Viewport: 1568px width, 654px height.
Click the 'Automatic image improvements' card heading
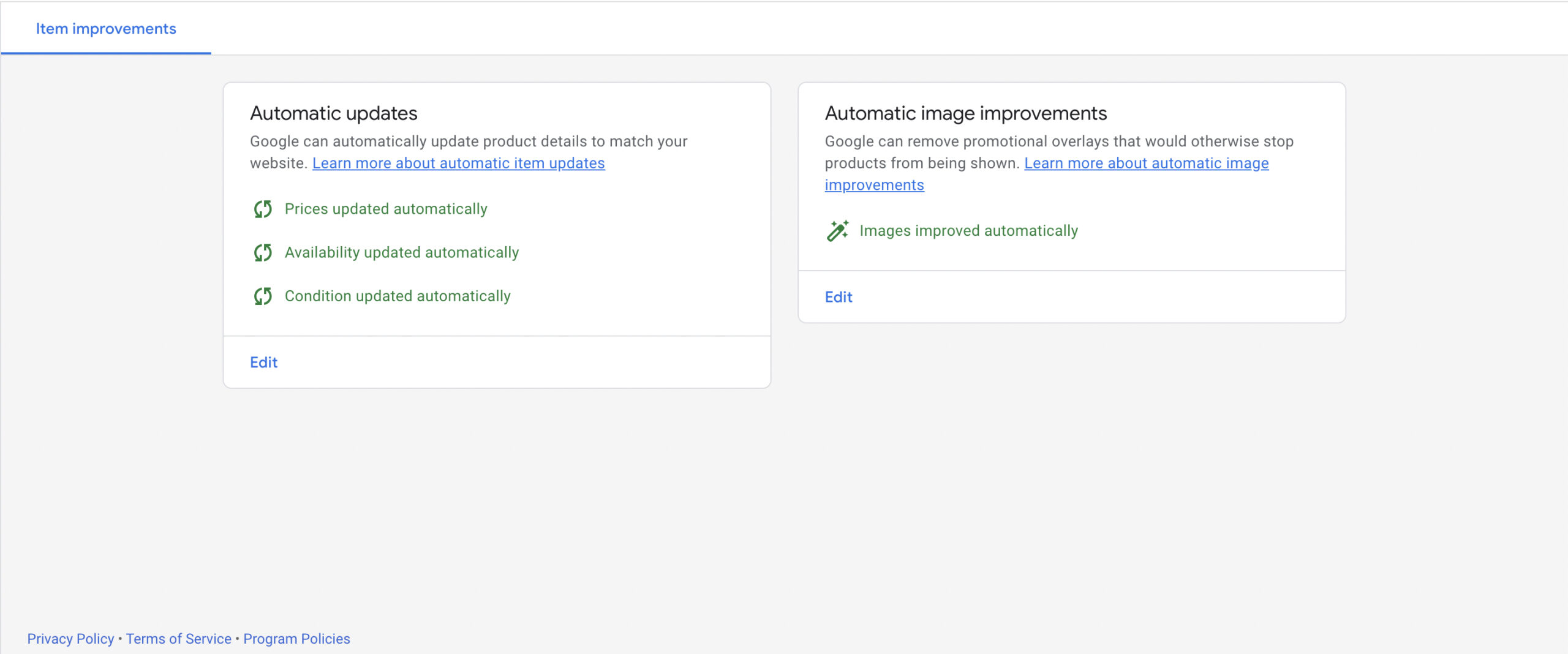(x=966, y=113)
